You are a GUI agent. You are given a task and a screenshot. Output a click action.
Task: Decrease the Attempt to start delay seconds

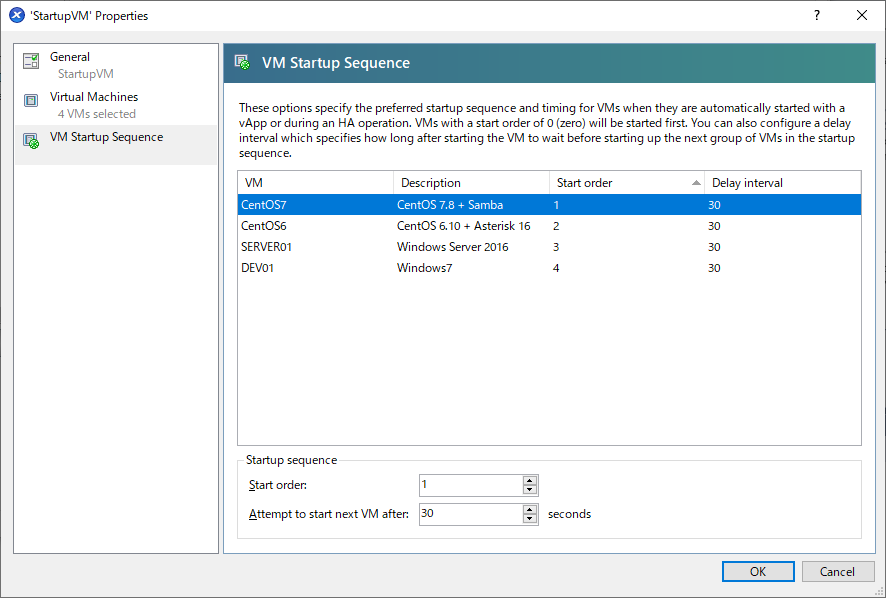tap(529, 519)
